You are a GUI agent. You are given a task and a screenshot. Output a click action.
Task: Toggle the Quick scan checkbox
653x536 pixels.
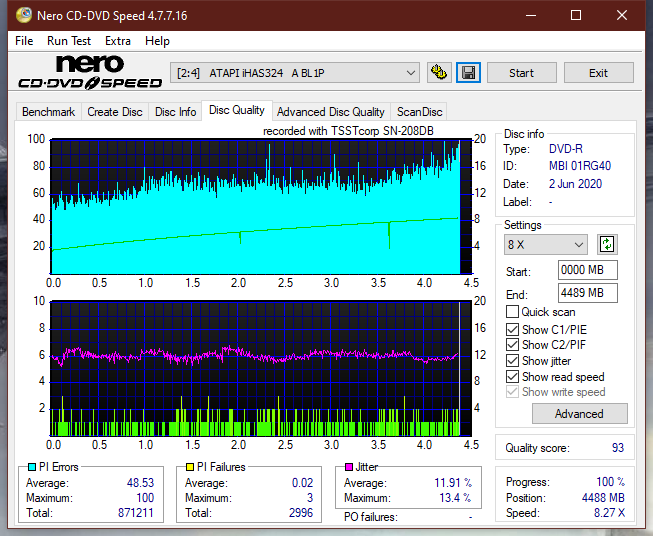[512, 312]
